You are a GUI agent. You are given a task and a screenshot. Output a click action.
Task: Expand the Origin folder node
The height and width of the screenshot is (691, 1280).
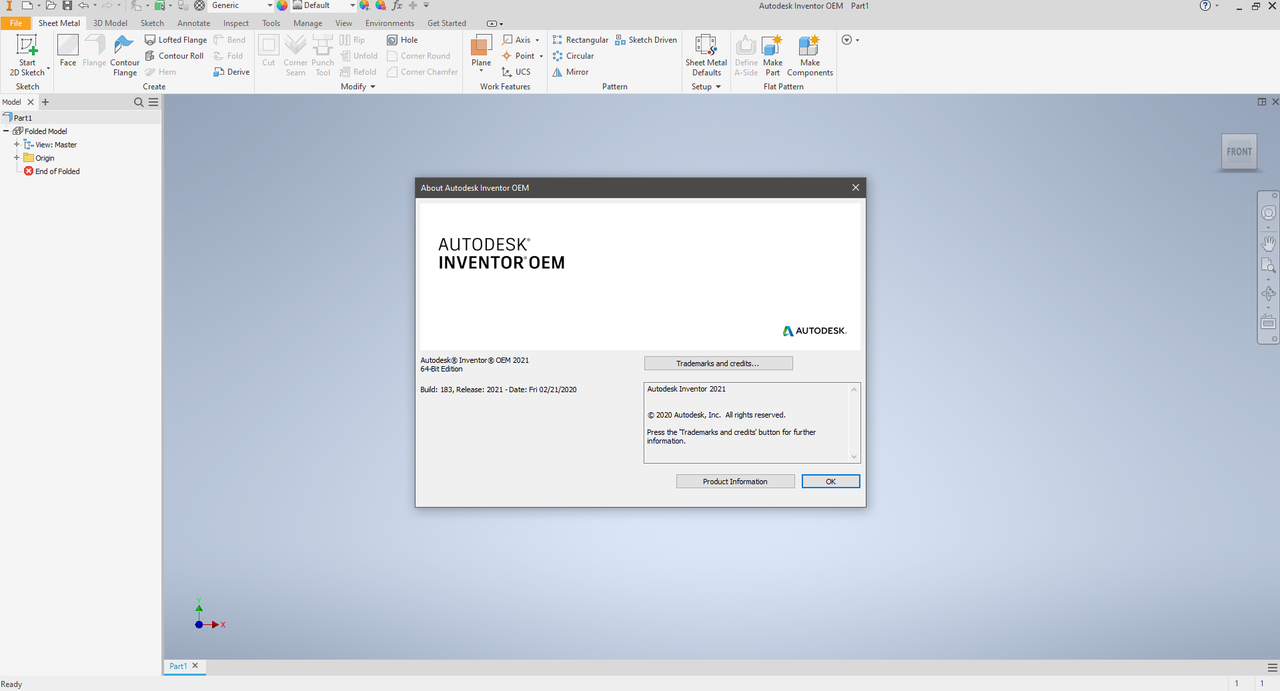pos(17,158)
